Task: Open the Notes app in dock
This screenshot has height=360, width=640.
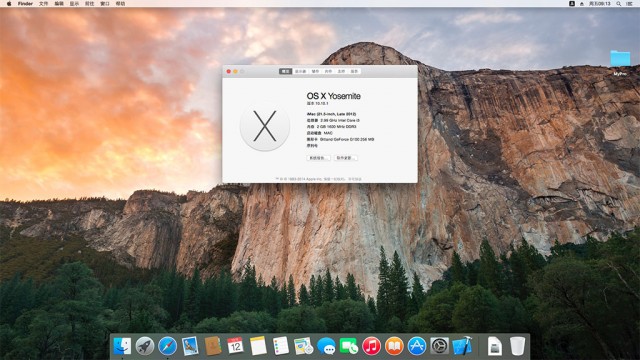Action: 258,346
